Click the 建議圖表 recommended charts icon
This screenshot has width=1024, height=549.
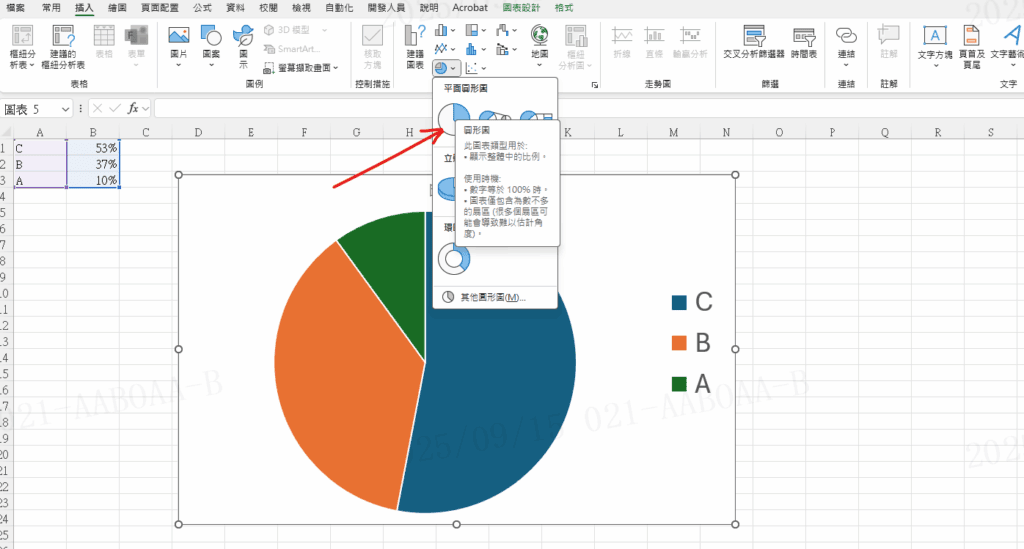pyautogui.click(x=415, y=47)
